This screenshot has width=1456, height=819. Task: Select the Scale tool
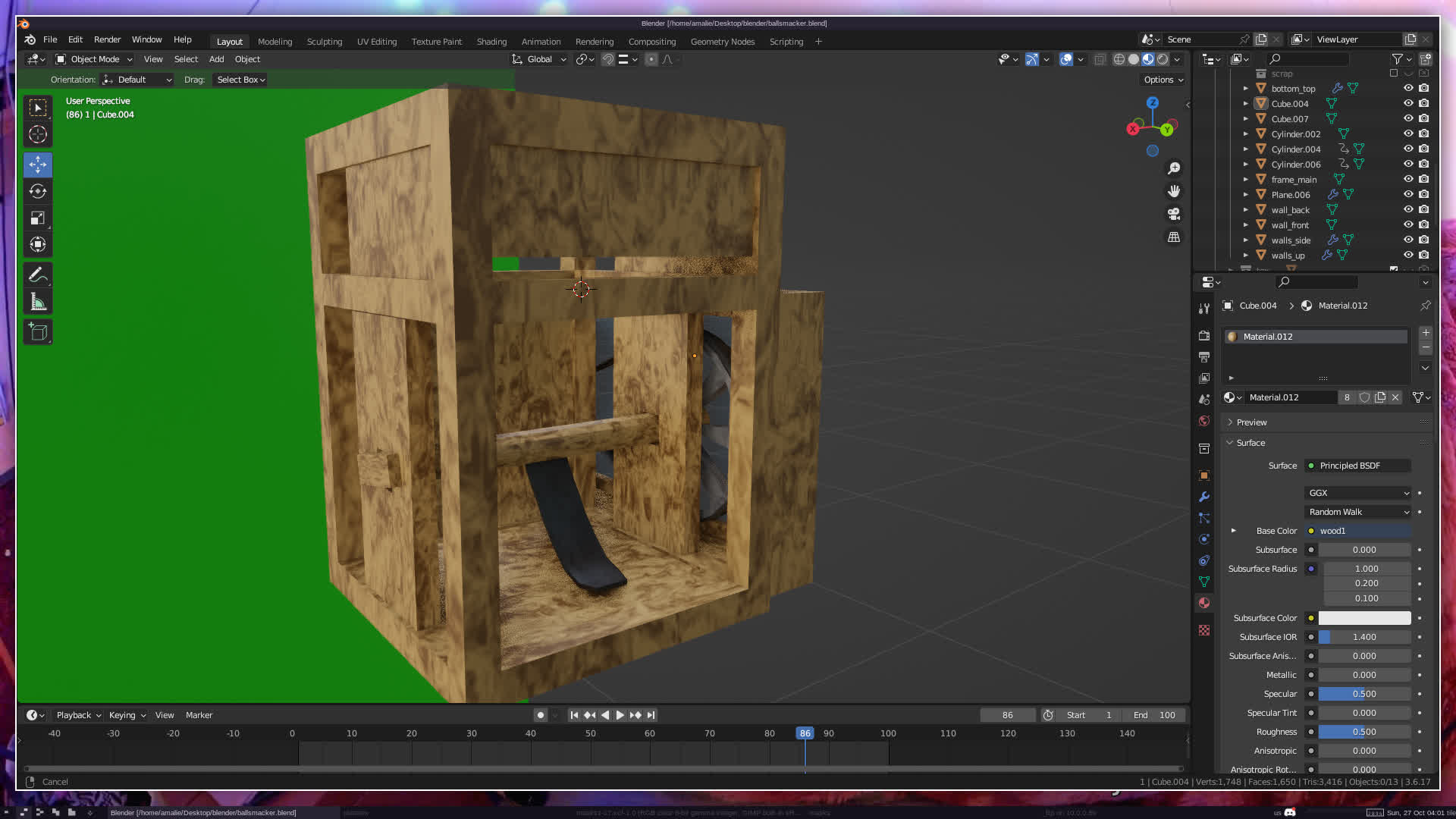point(38,218)
